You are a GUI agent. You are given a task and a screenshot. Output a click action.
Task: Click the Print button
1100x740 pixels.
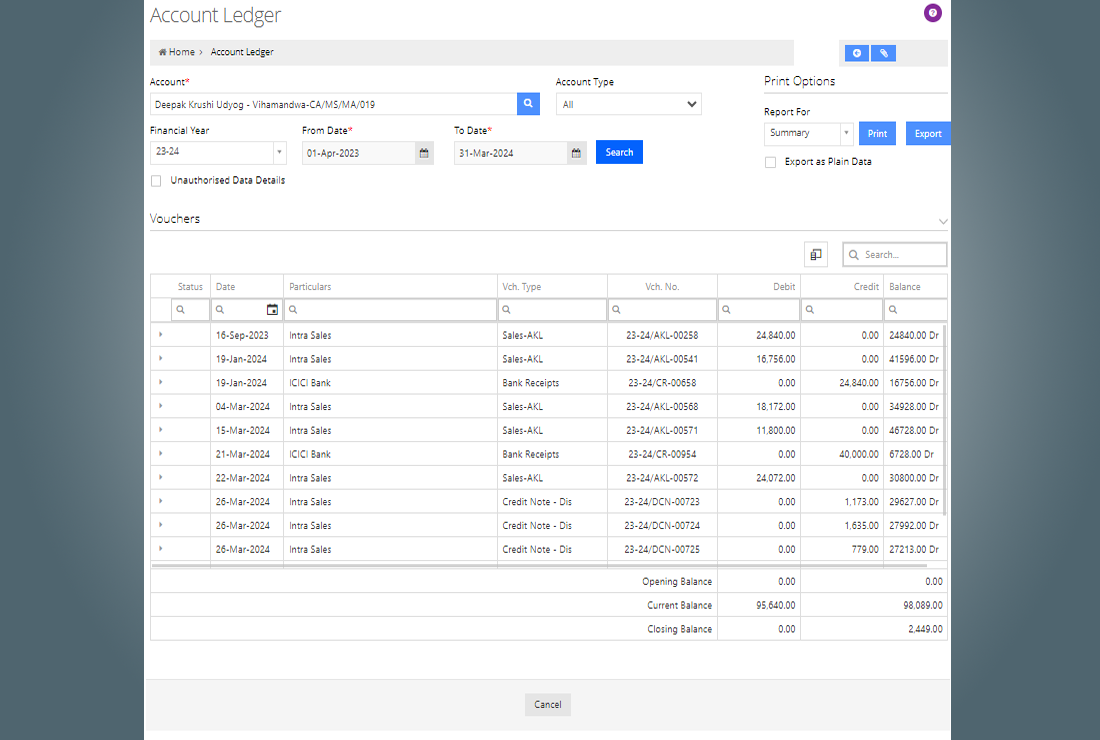pyautogui.click(x=877, y=133)
